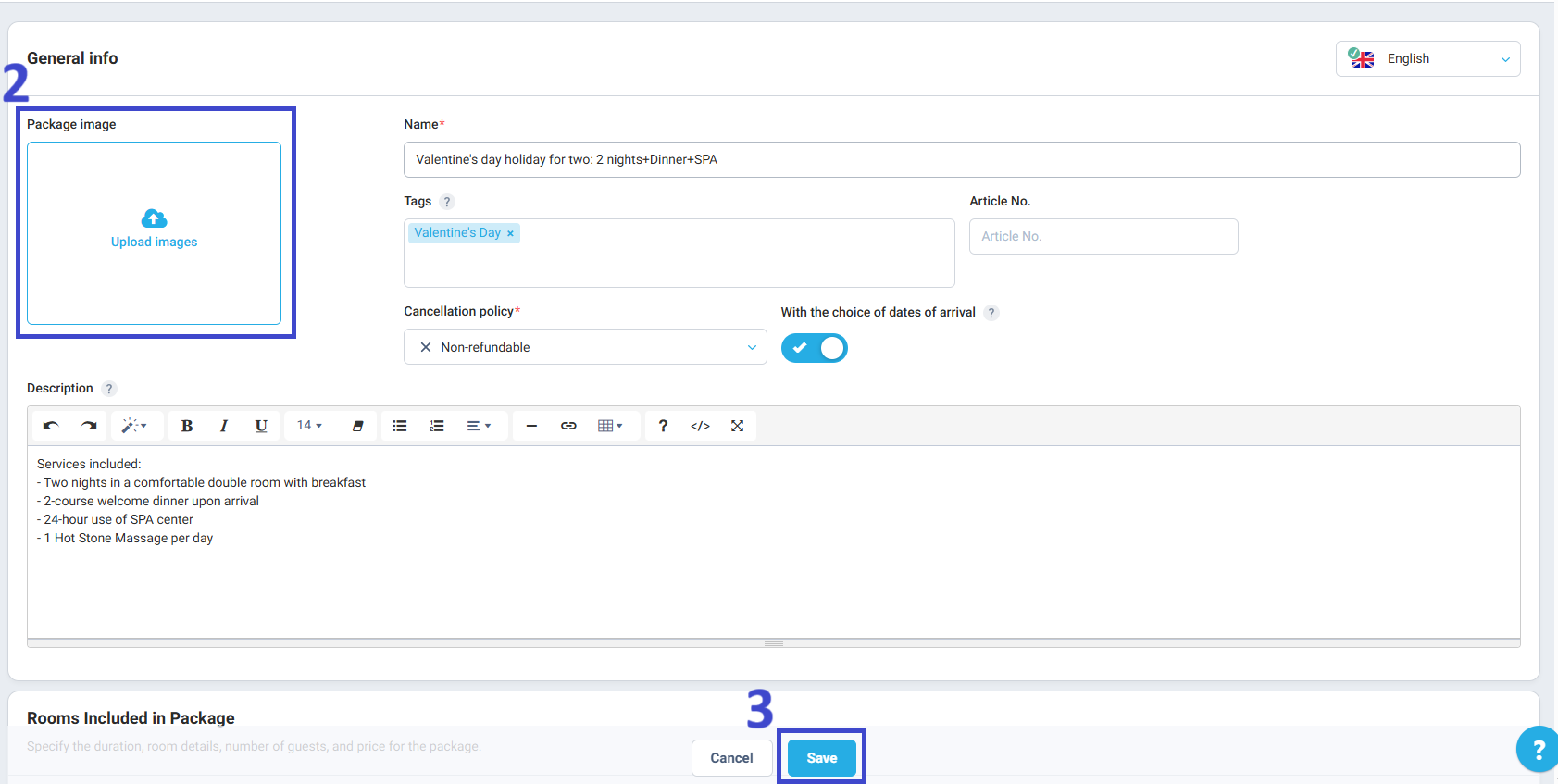Open the Description help tooltip icon
This screenshot has height=784, width=1558.
point(109,389)
